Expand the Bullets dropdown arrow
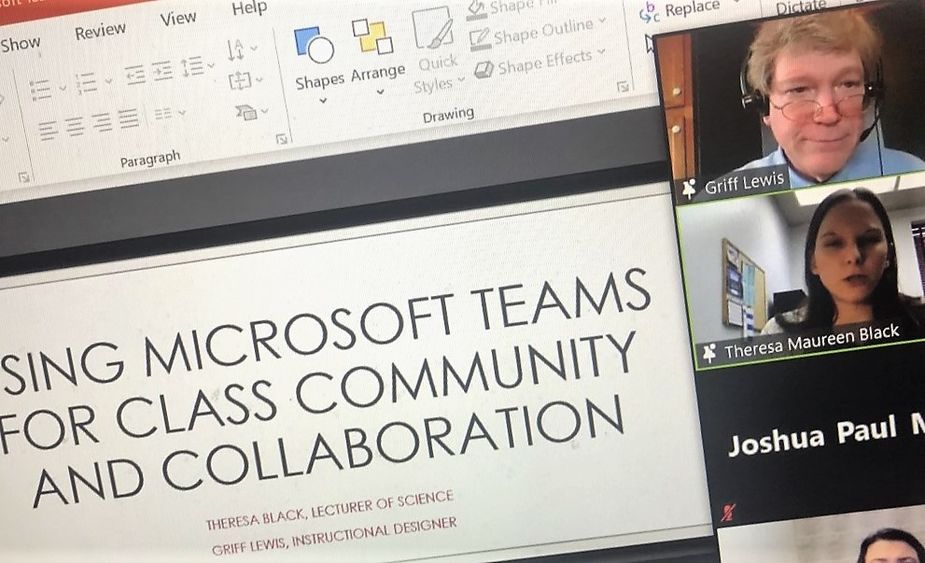The image size is (925, 563). (63, 89)
